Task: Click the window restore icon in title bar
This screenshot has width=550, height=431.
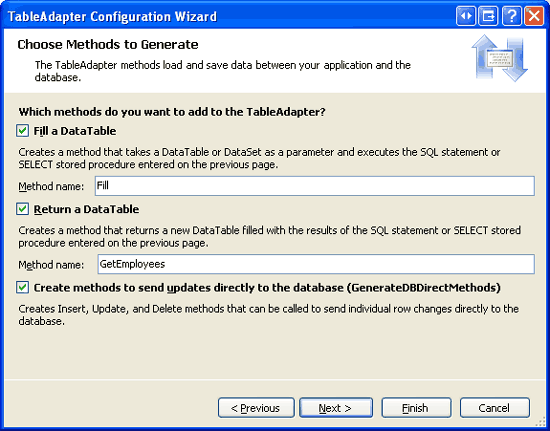Action: (488, 16)
